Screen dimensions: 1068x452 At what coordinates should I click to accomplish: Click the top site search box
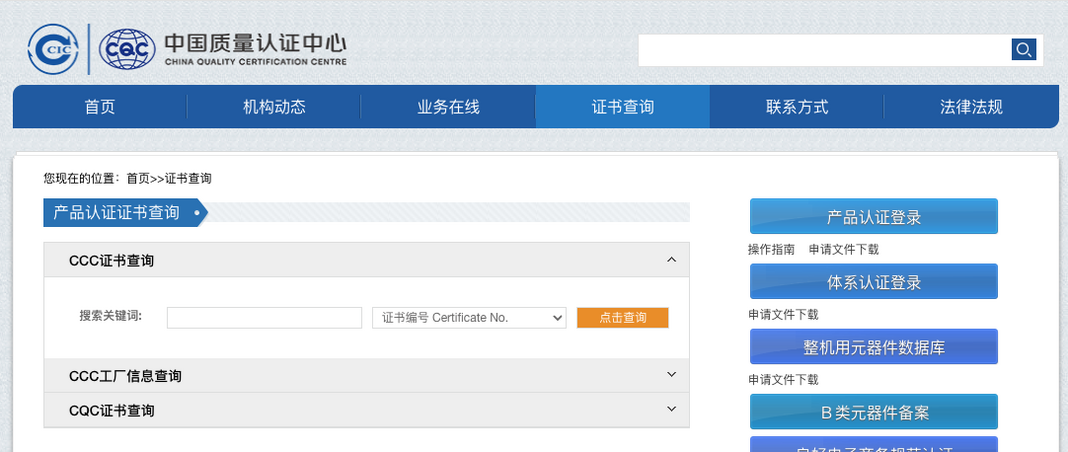click(824, 50)
